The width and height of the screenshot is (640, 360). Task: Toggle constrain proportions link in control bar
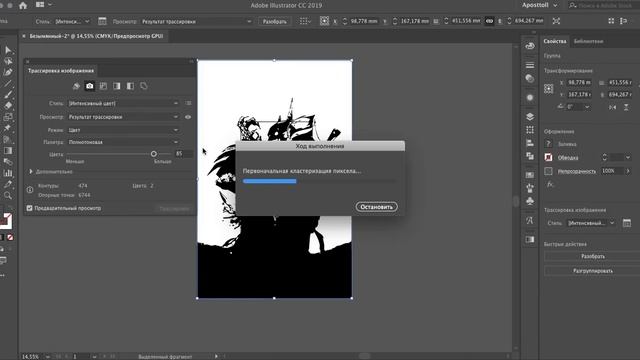coord(489,21)
